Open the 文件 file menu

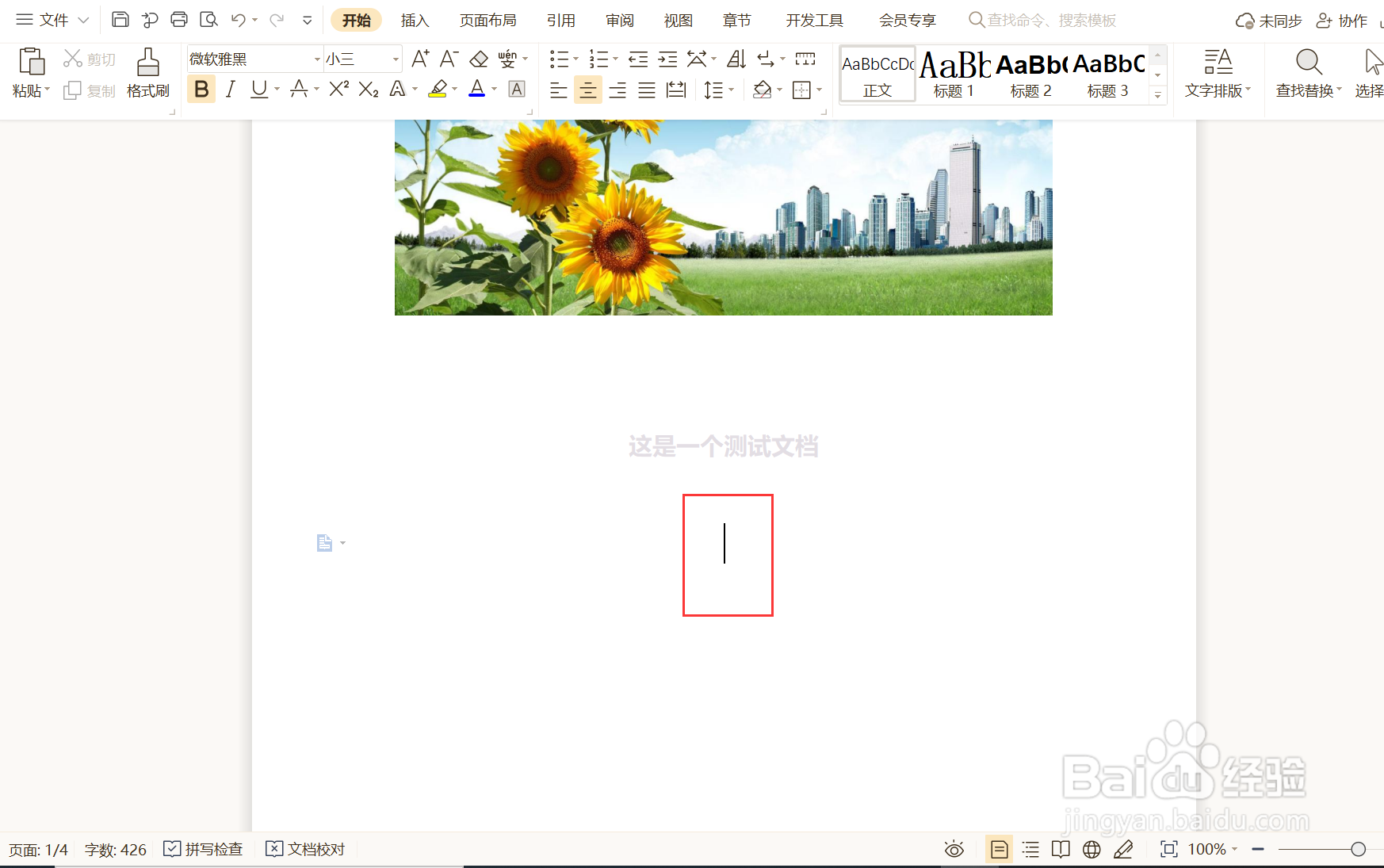coord(52,20)
